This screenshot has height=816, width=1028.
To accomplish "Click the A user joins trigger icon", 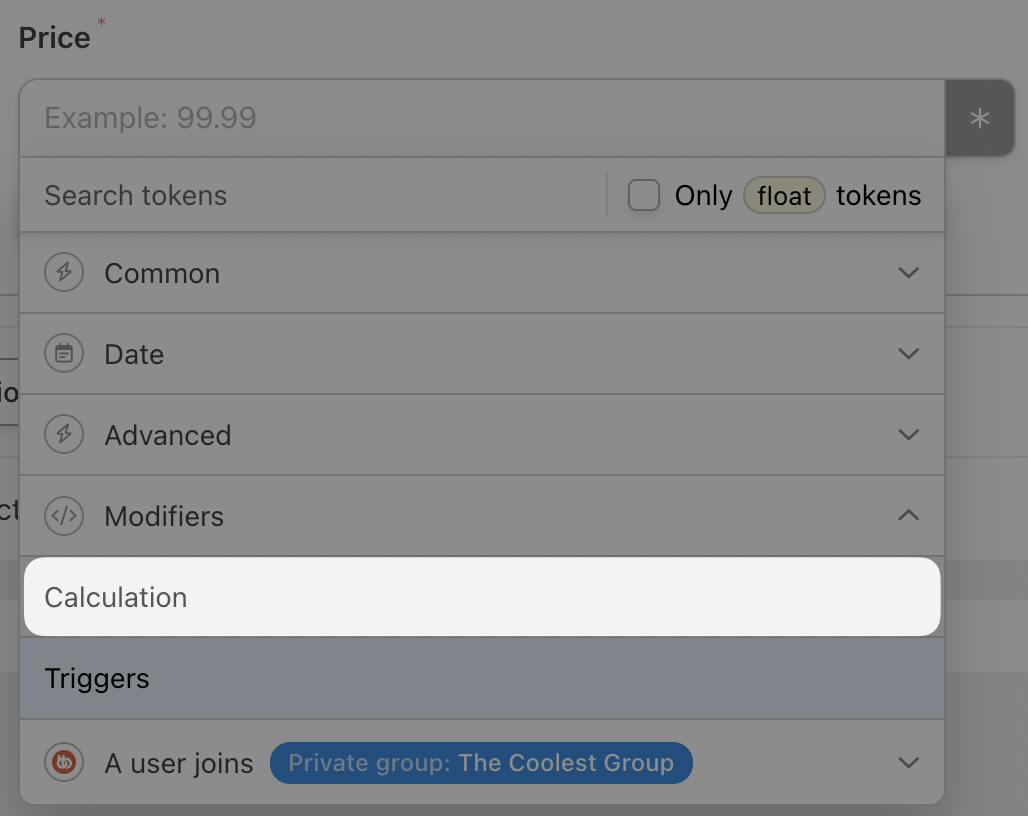I will 64,762.
